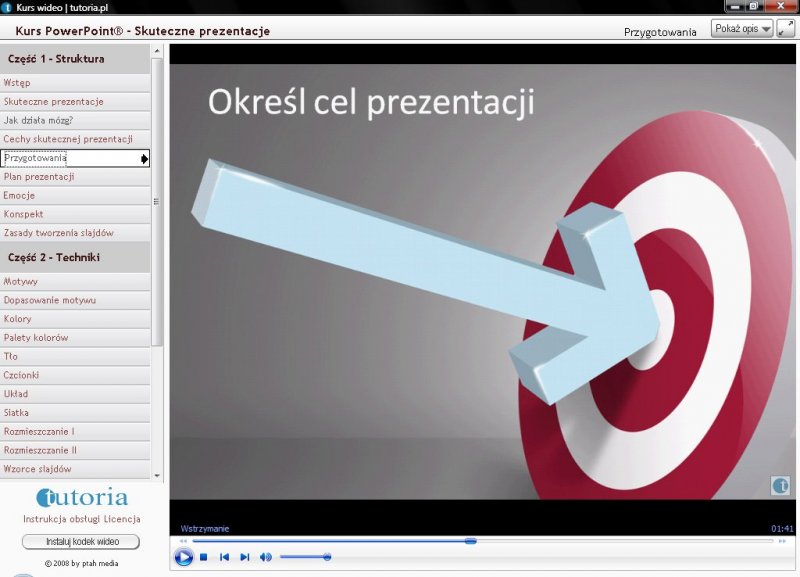The width and height of the screenshot is (800, 577).
Task: Click the video seek bar handle
Action: 471,541
